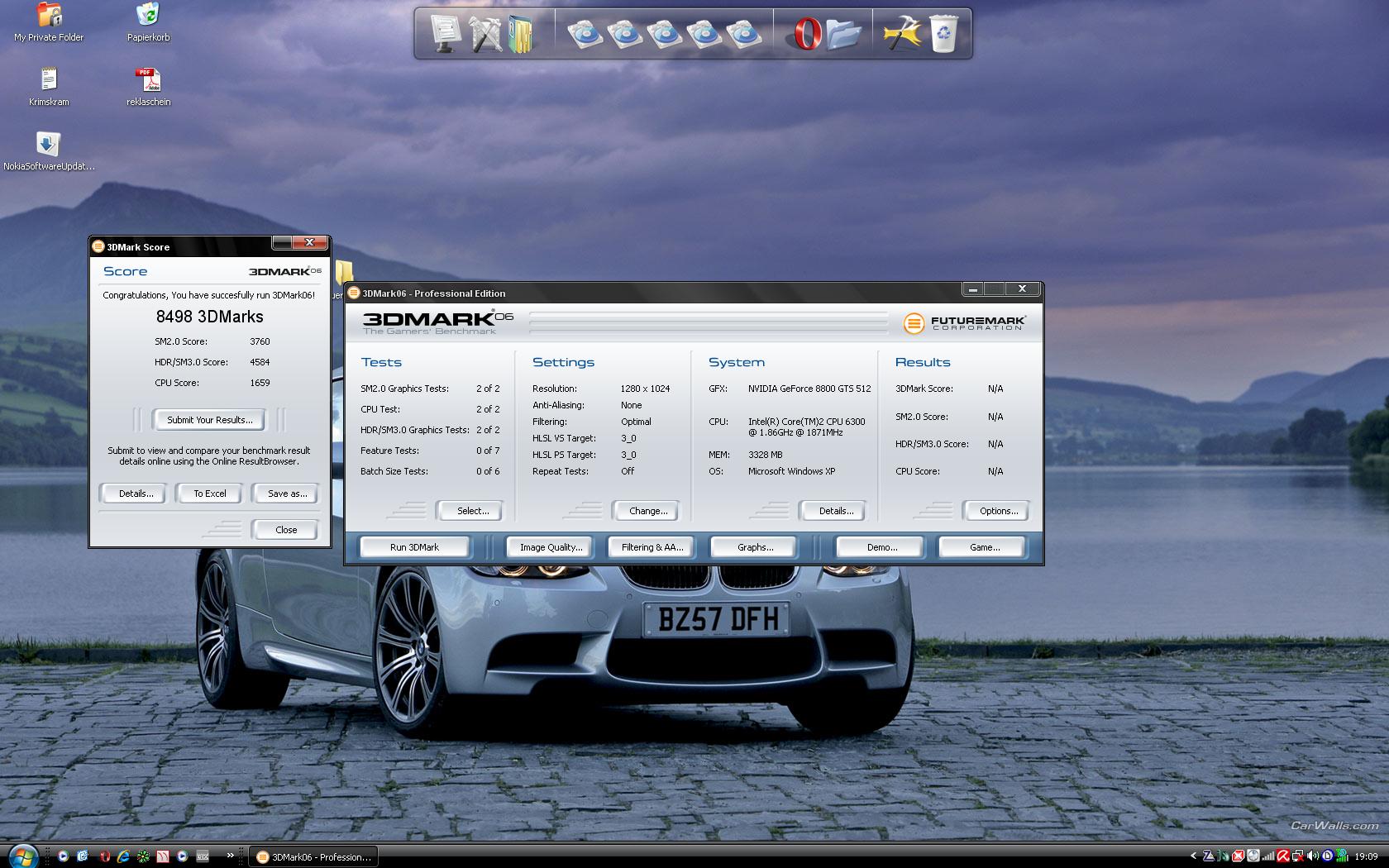Launch Internet Explorer from quick launch
Image resolution: width=1389 pixels, height=868 pixels.
click(x=123, y=856)
